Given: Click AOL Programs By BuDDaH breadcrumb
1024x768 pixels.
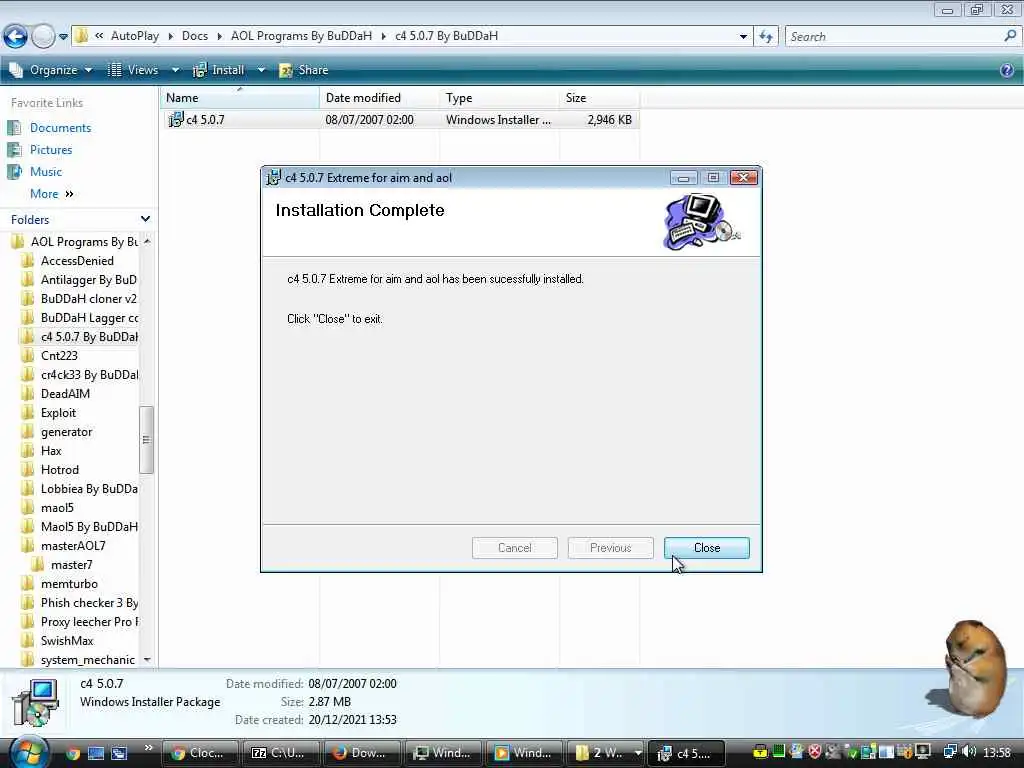Looking at the screenshot, I should [x=301, y=36].
